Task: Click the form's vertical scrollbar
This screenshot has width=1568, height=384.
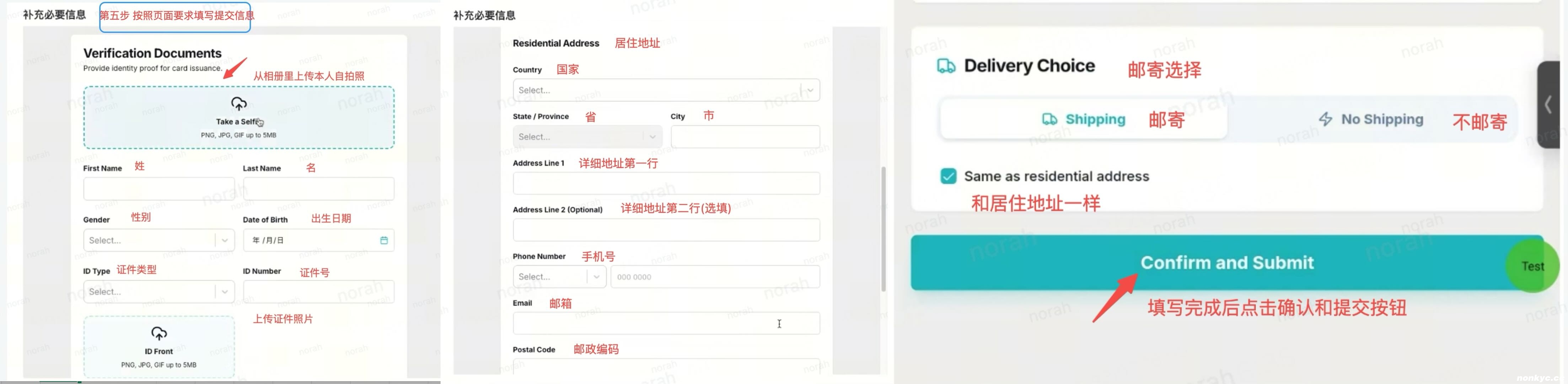Action: pos(883,229)
